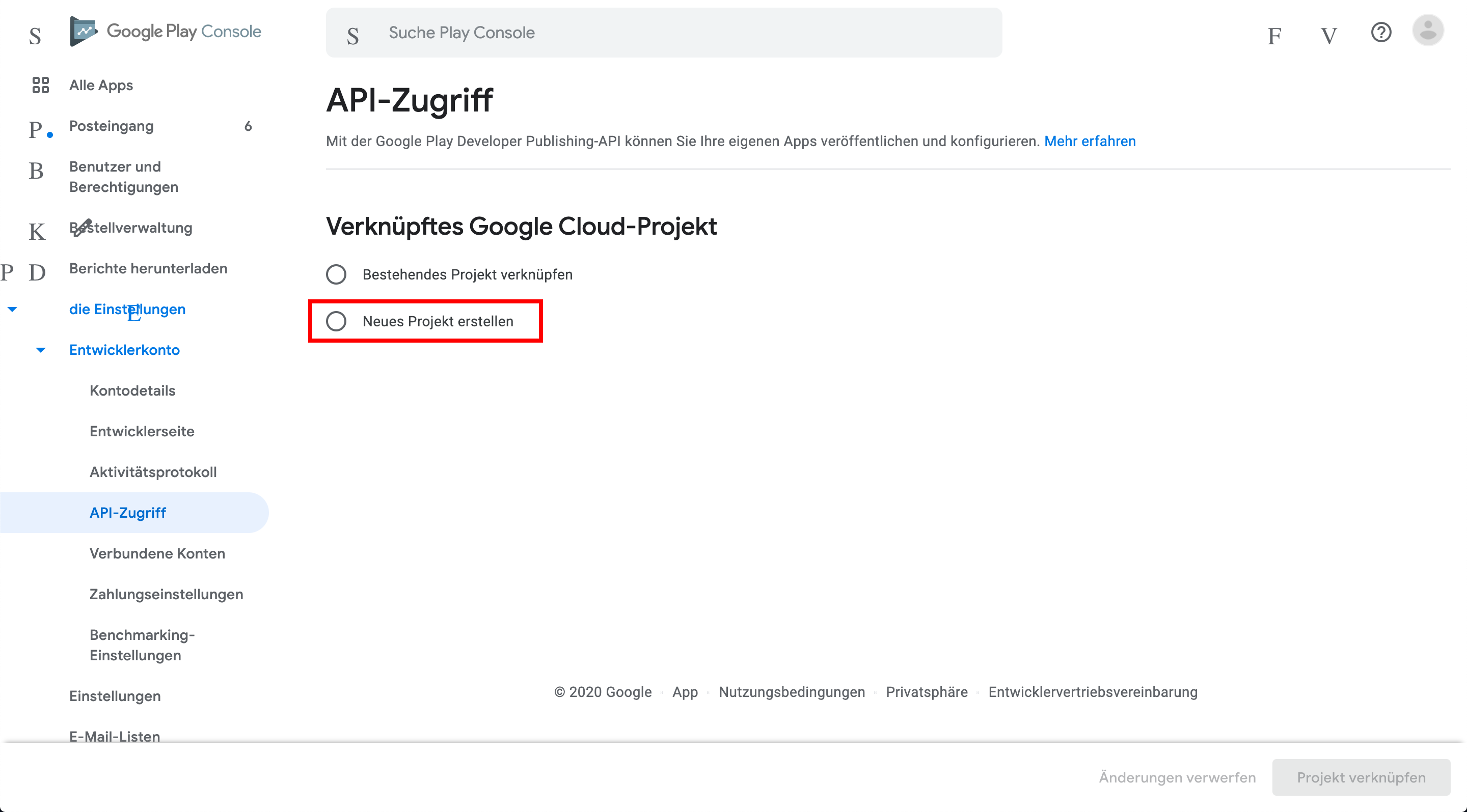
Task: Click the Posteingang count badge 6
Action: tap(248, 126)
